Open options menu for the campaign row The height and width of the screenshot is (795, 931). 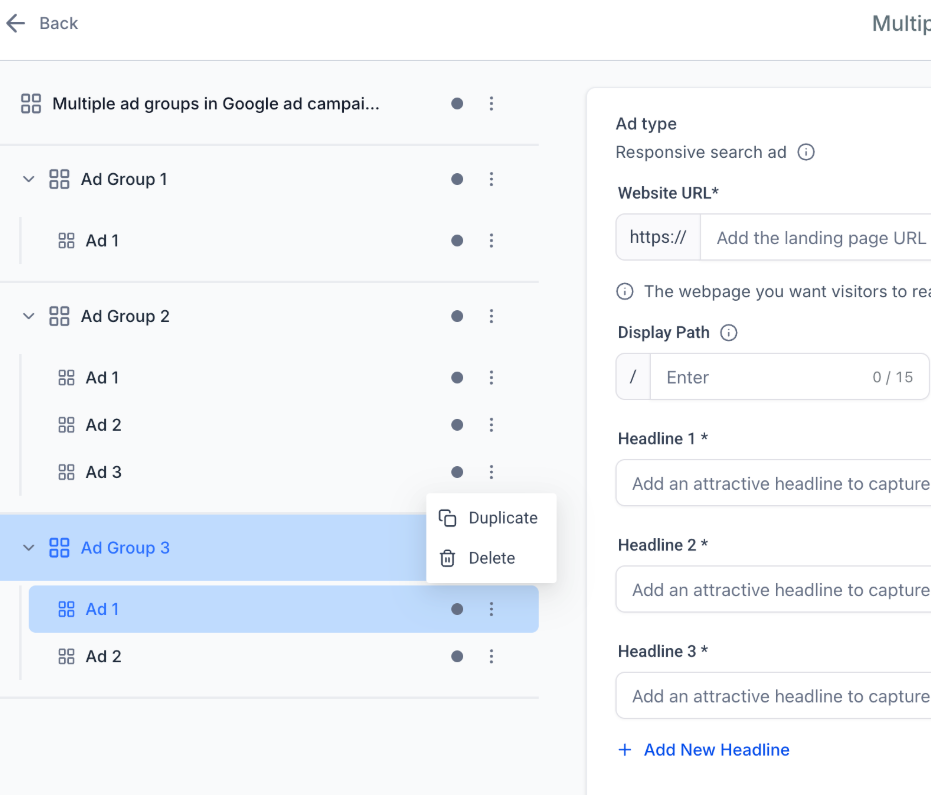491,103
